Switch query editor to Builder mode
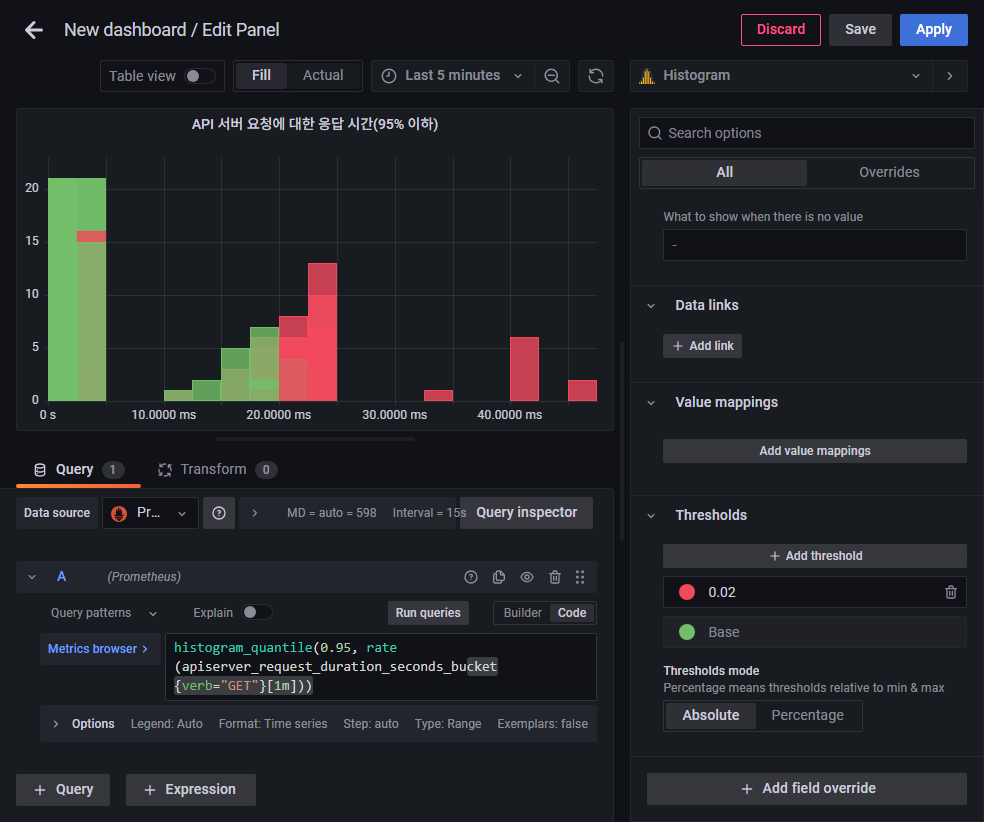Image resolution: width=984 pixels, height=822 pixels. (522, 613)
